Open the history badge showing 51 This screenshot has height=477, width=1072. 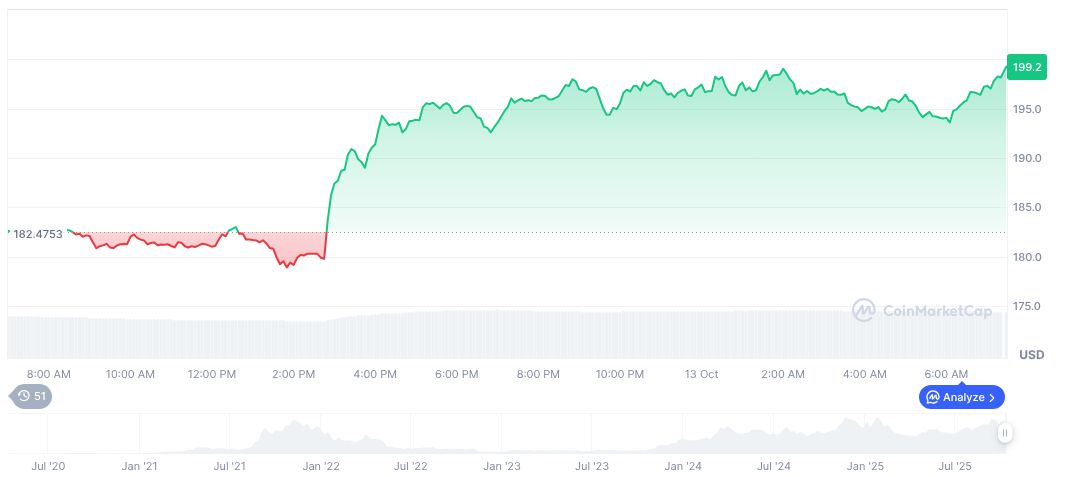(x=32, y=396)
